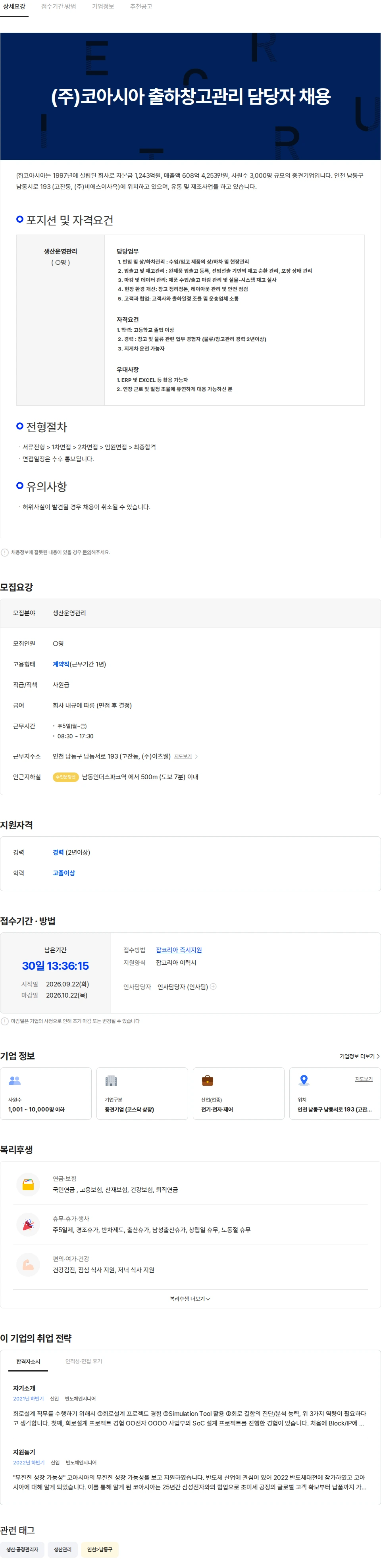Click 잡코리아 즉시지원 link
Image resolution: width=381 pixels, height=1568 pixels.
(x=178, y=950)
